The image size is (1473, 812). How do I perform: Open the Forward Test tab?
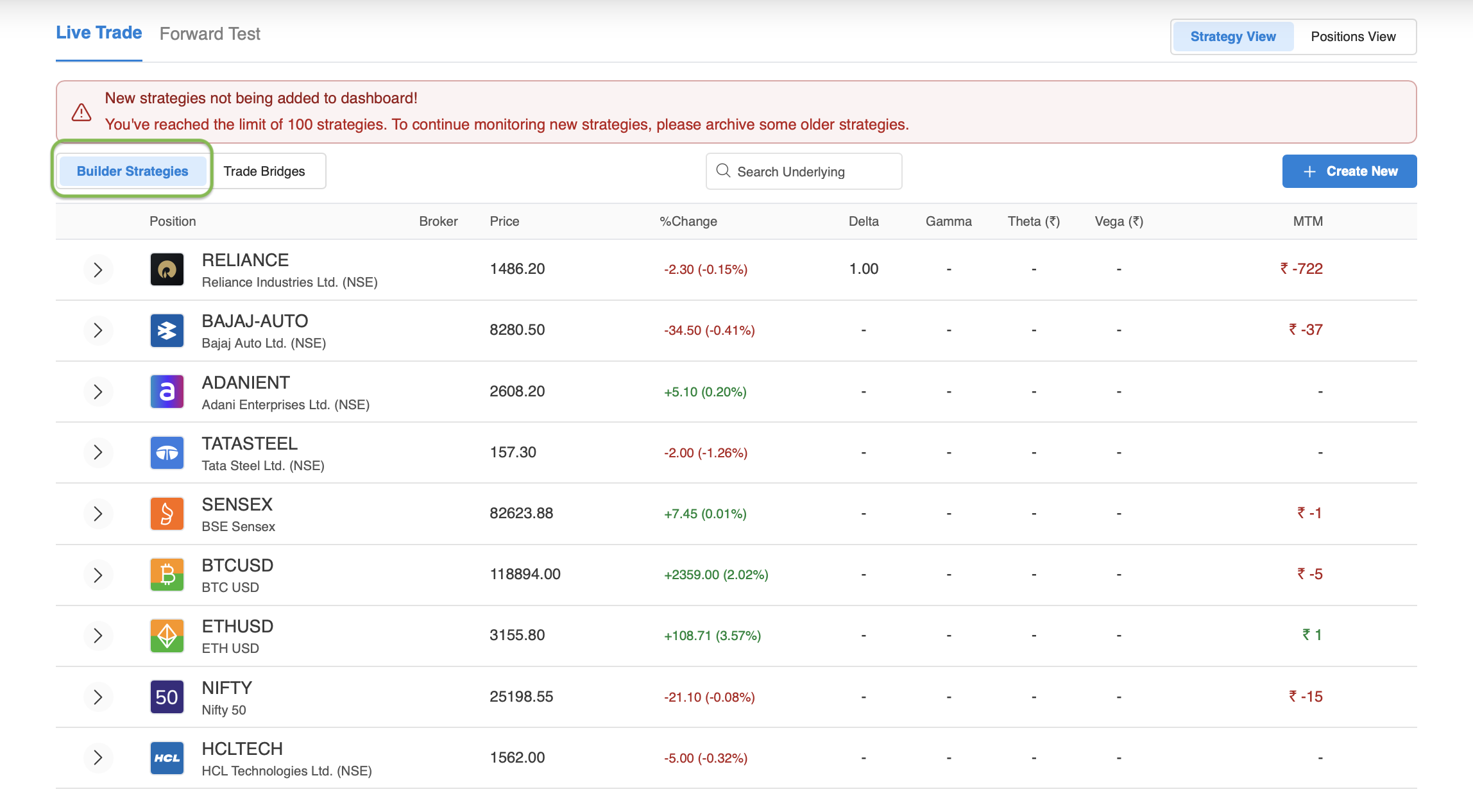pyautogui.click(x=210, y=34)
